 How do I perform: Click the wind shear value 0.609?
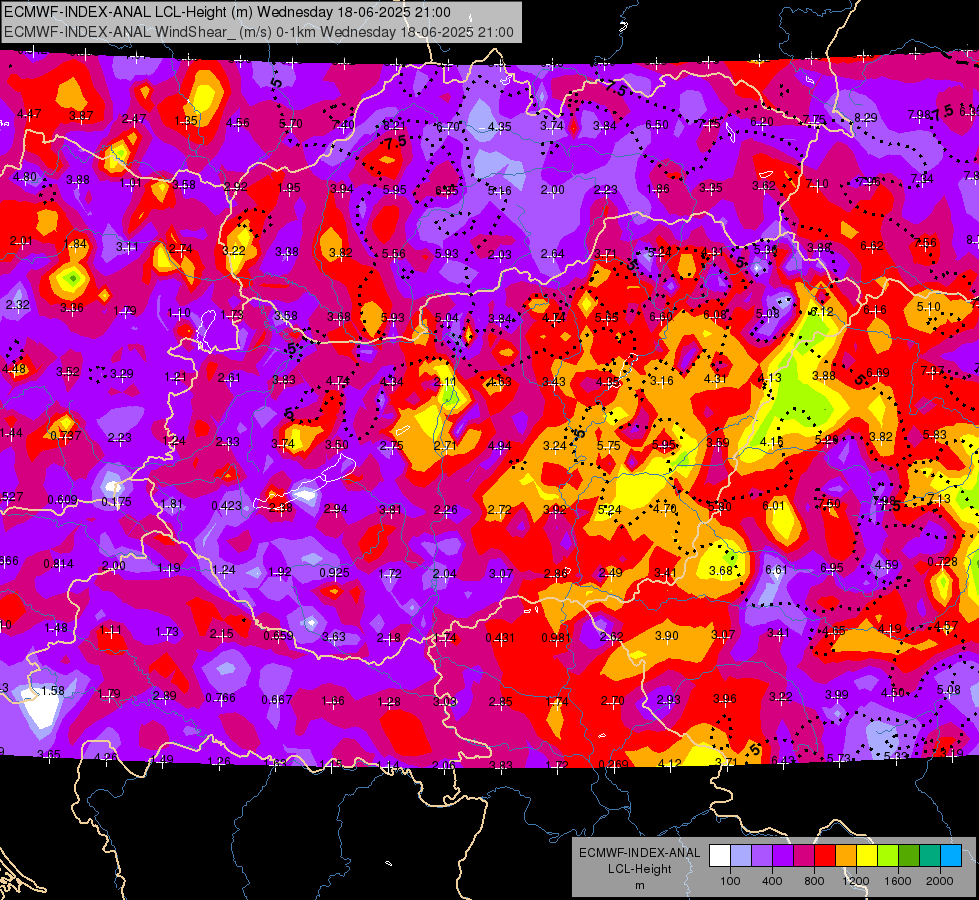click(x=62, y=500)
